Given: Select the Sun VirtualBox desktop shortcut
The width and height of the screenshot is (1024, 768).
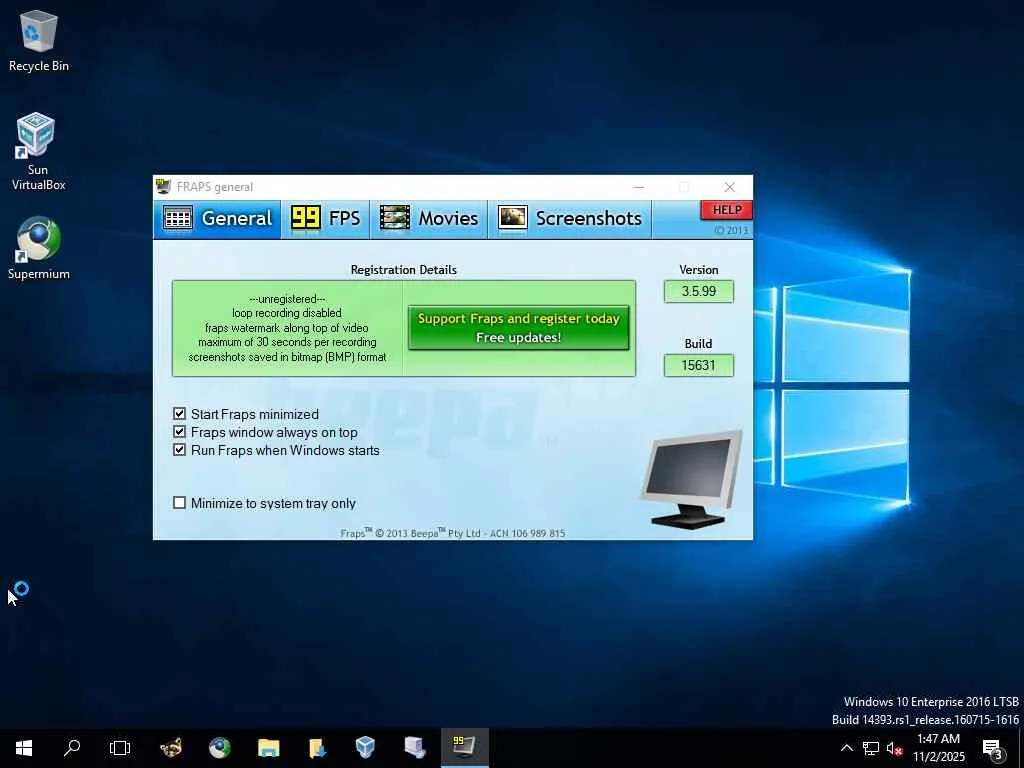Looking at the screenshot, I should pyautogui.click(x=38, y=152).
